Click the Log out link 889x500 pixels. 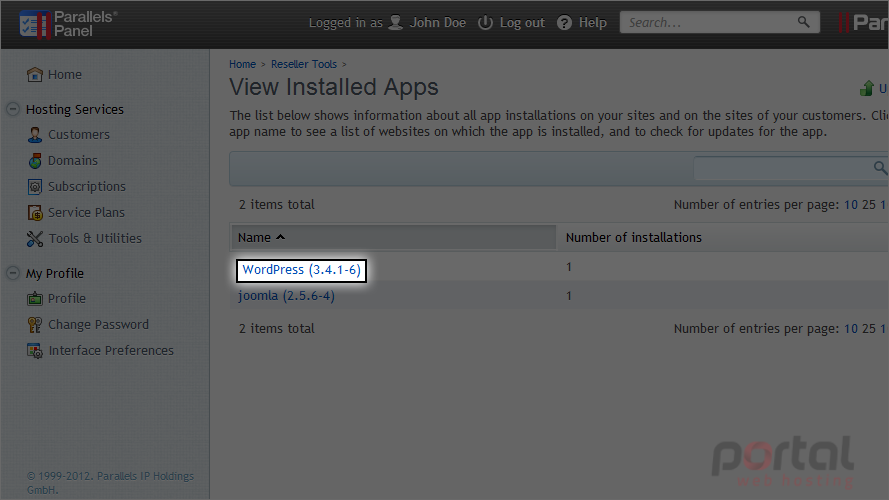click(x=522, y=23)
